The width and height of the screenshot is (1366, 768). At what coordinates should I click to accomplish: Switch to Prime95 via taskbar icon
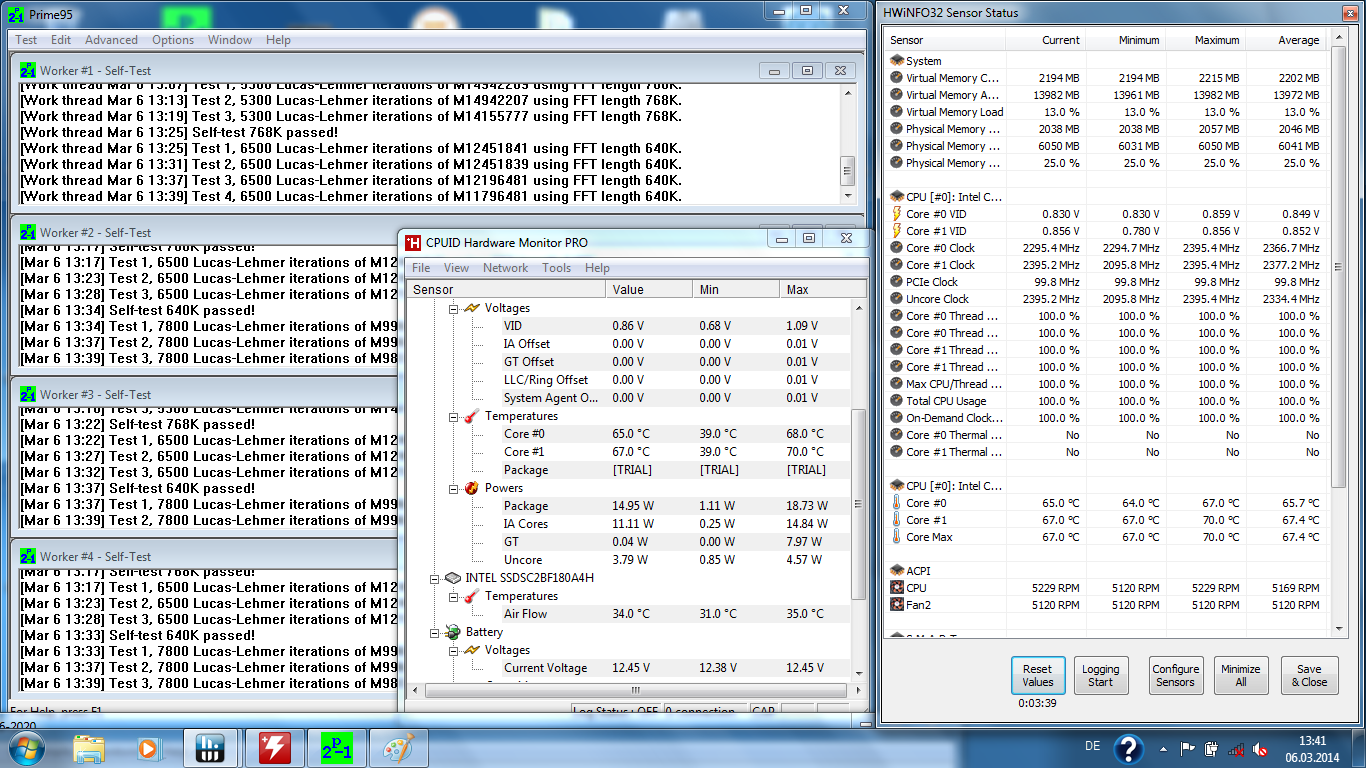(337, 748)
